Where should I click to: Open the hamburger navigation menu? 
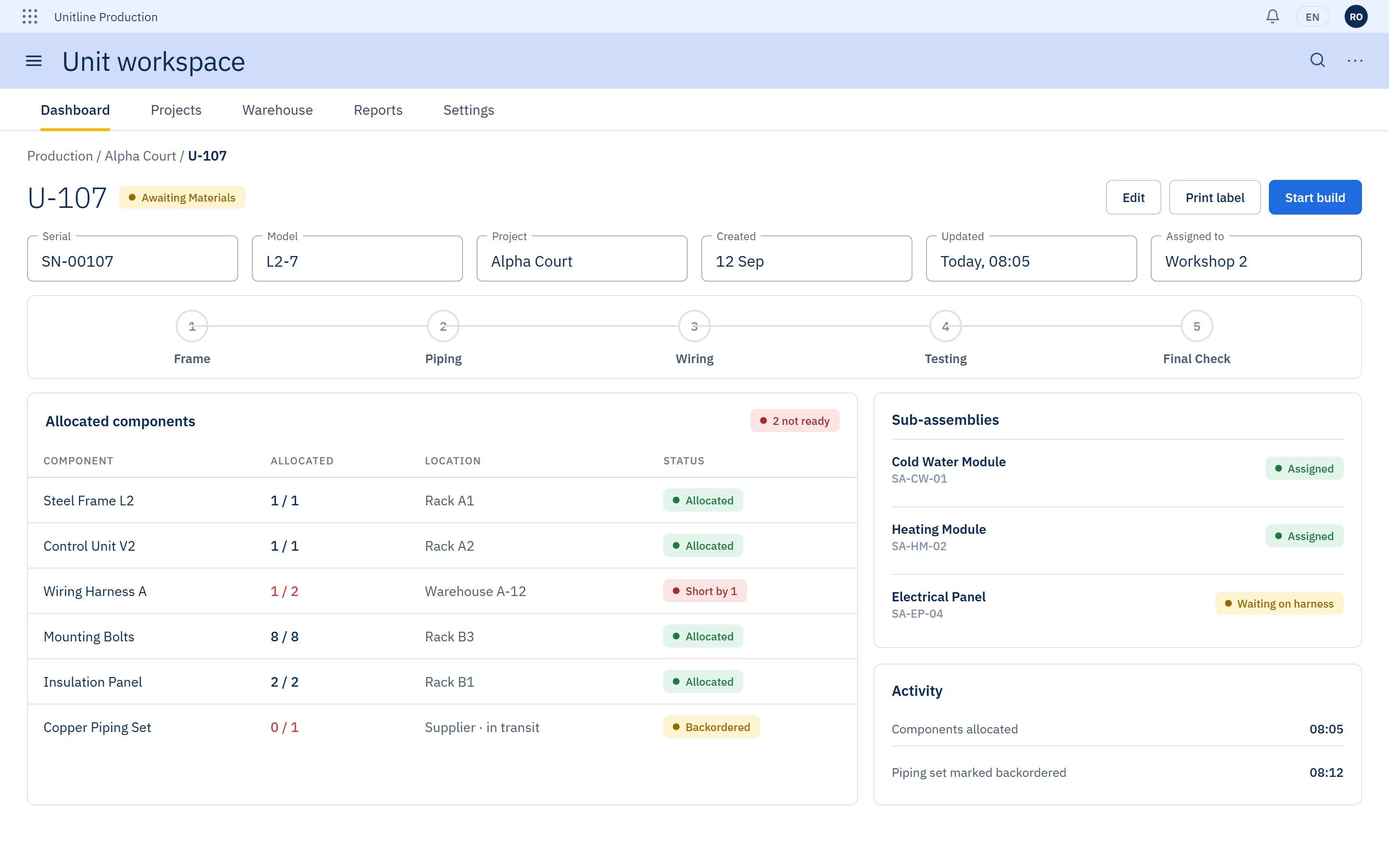point(34,61)
